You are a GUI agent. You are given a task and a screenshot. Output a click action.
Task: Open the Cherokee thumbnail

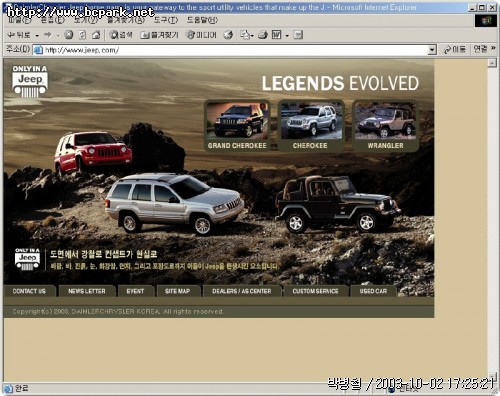(311, 126)
